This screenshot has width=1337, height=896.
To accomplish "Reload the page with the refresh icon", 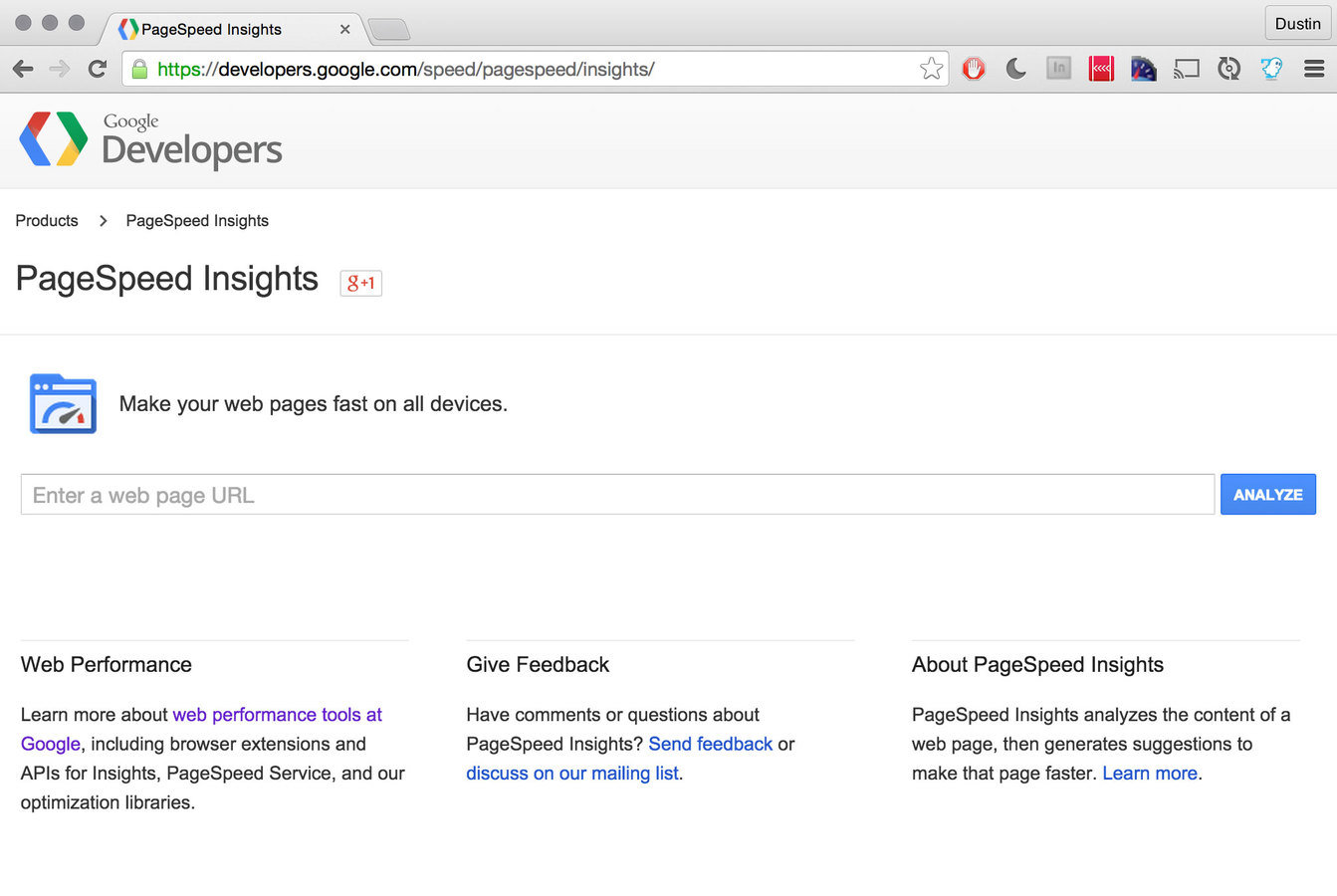I will point(97,69).
